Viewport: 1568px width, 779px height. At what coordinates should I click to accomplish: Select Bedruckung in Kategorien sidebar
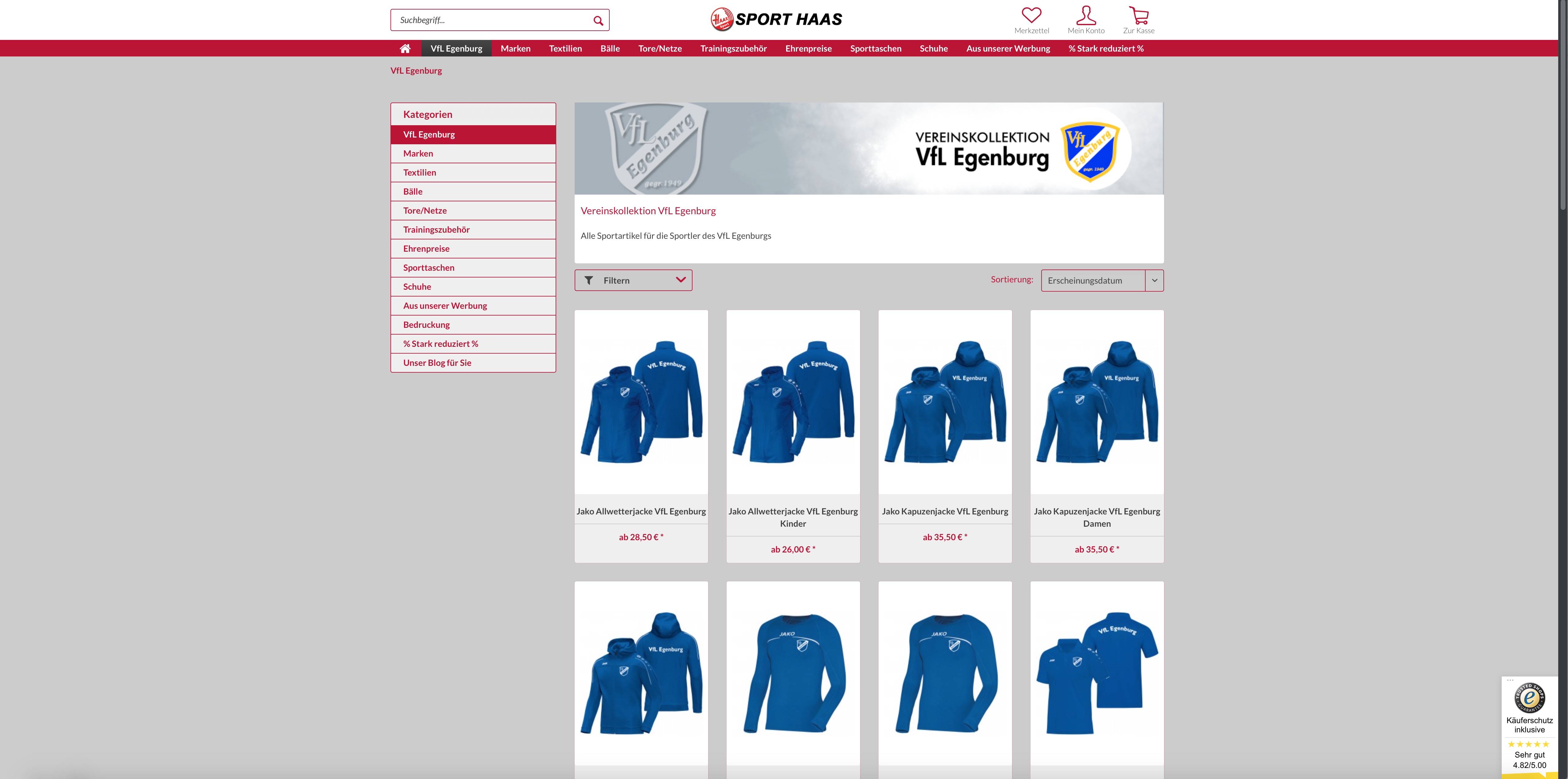(x=473, y=324)
